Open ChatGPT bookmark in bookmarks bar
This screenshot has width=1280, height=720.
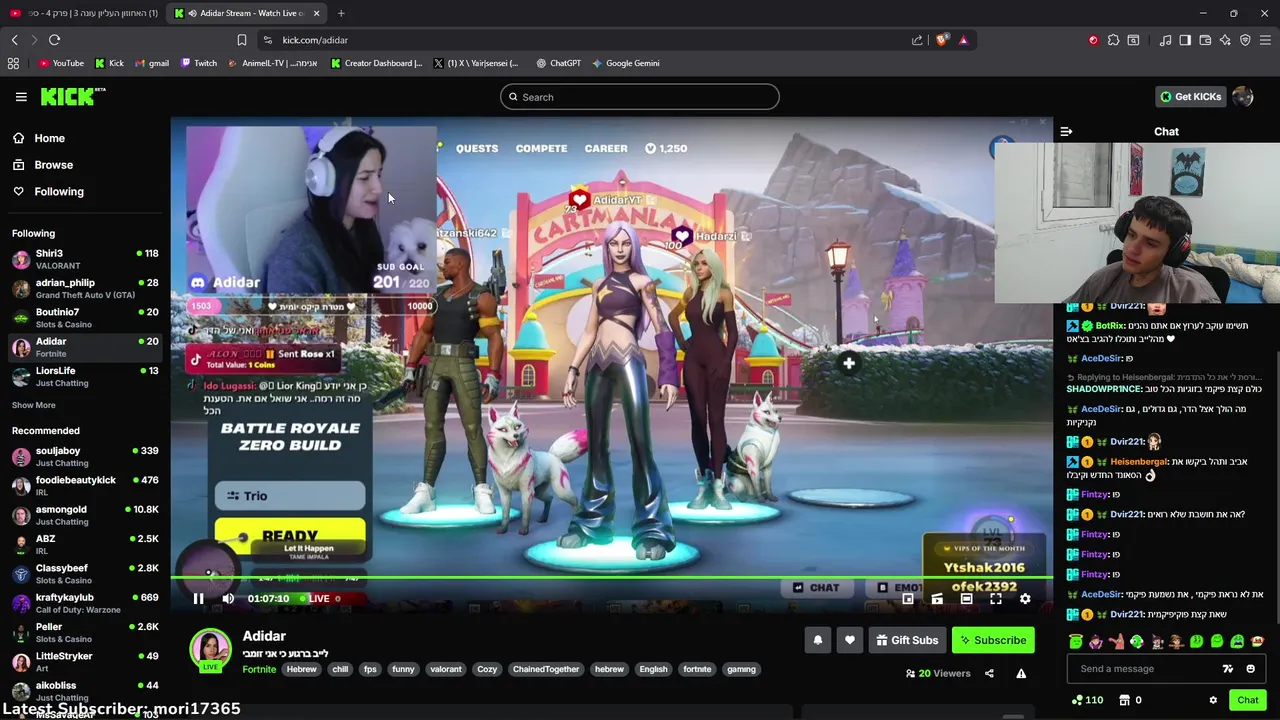point(558,63)
